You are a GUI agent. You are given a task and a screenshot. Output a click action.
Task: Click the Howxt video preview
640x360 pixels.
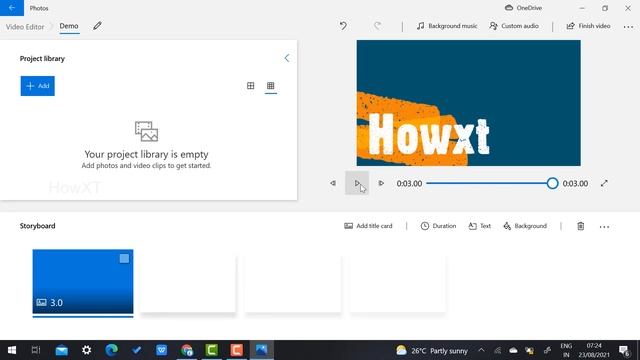tap(469, 103)
